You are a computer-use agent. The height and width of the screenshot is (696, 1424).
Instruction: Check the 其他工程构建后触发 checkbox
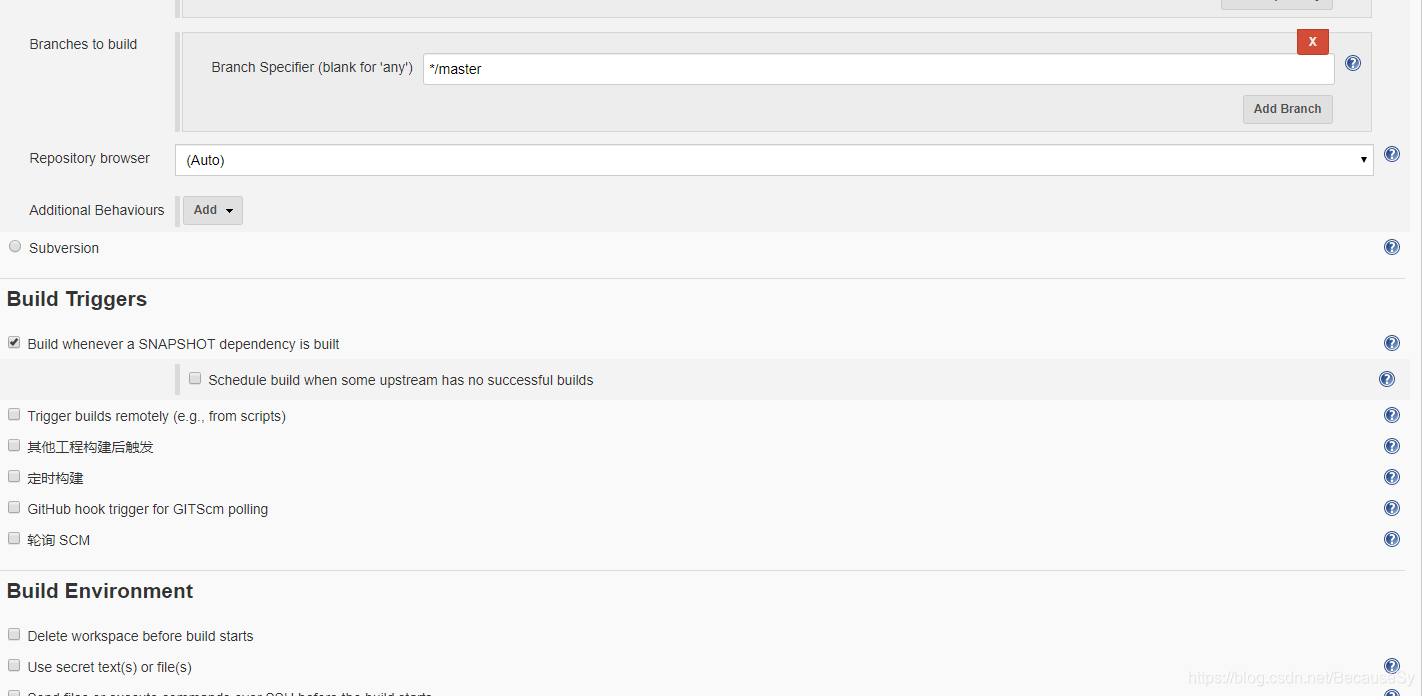[14, 445]
